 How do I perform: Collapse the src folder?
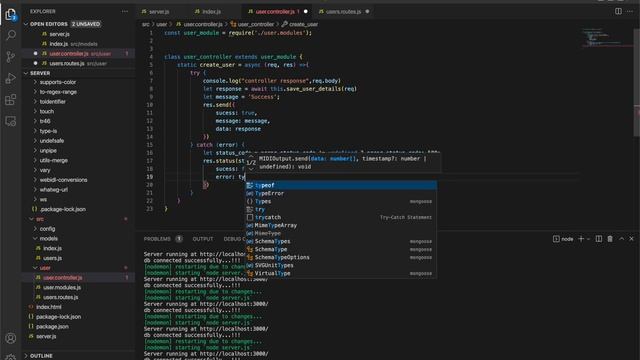pos(40,219)
